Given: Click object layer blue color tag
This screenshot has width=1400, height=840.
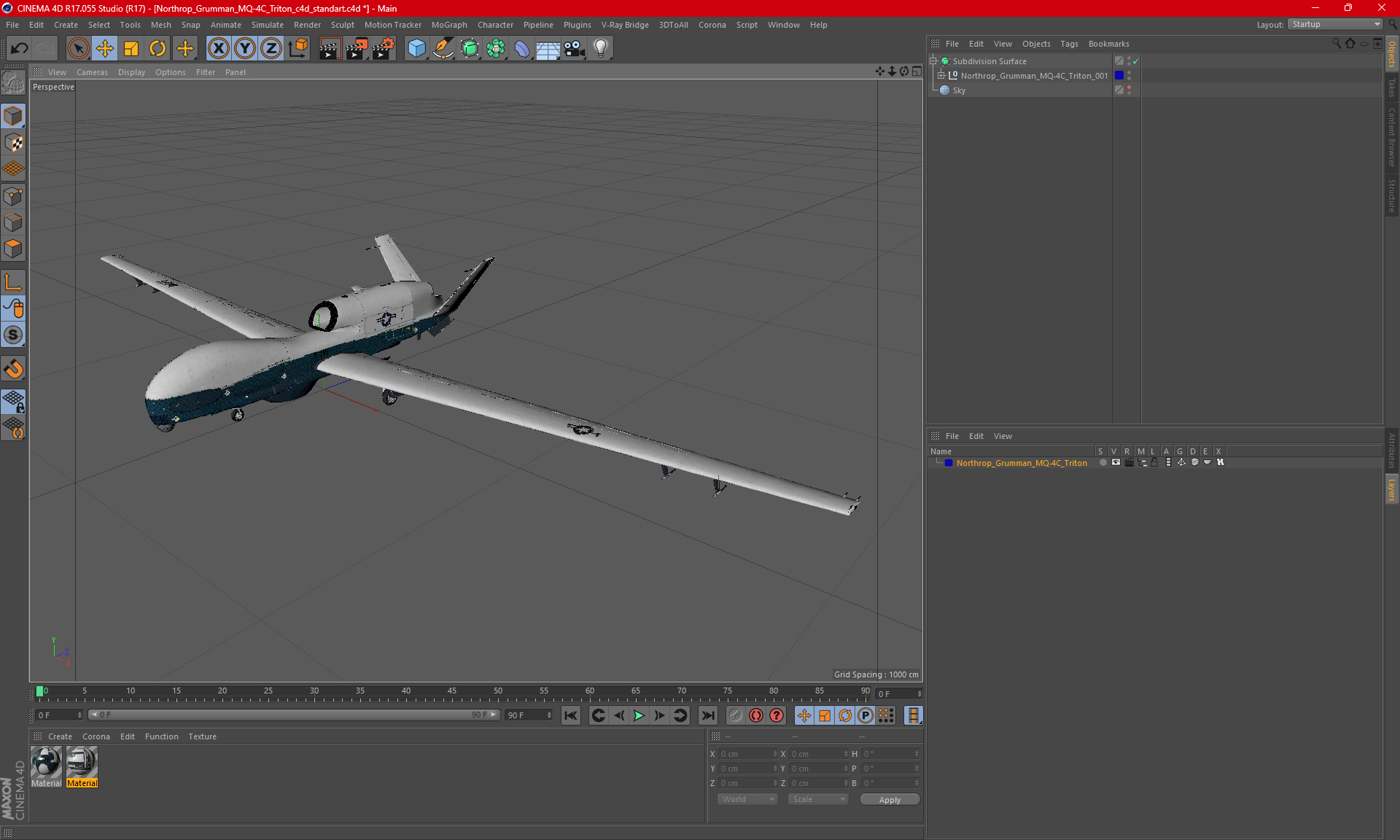Looking at the screenshot, I should pos(1119,75).
